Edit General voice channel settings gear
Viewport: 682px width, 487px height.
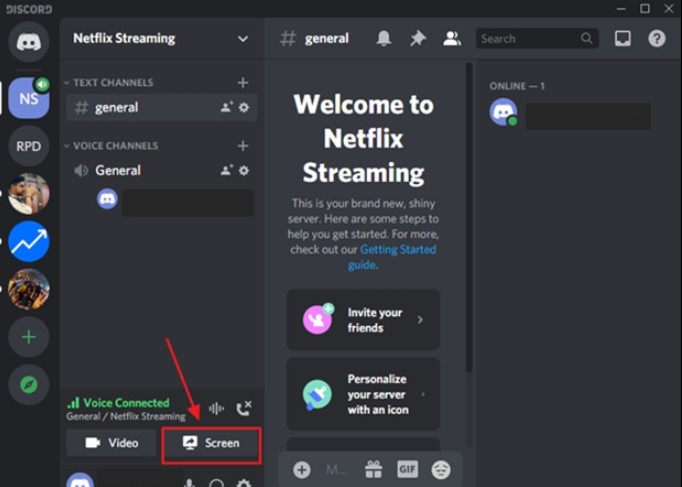tap(244, 170)
